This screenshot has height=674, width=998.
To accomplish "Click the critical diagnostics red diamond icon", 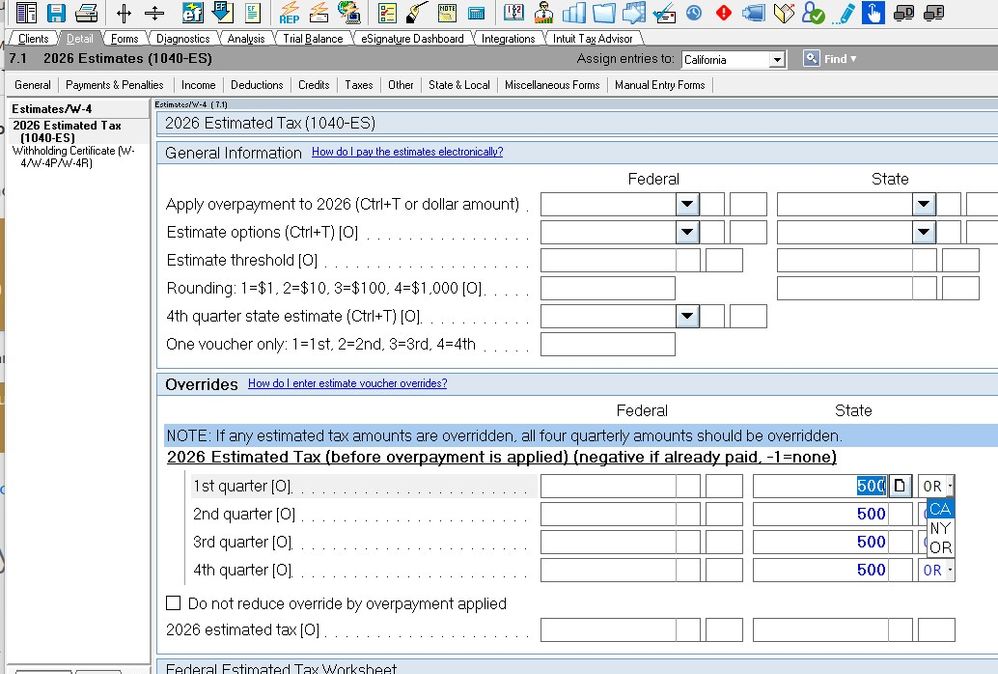I will (x=723, y=13).
